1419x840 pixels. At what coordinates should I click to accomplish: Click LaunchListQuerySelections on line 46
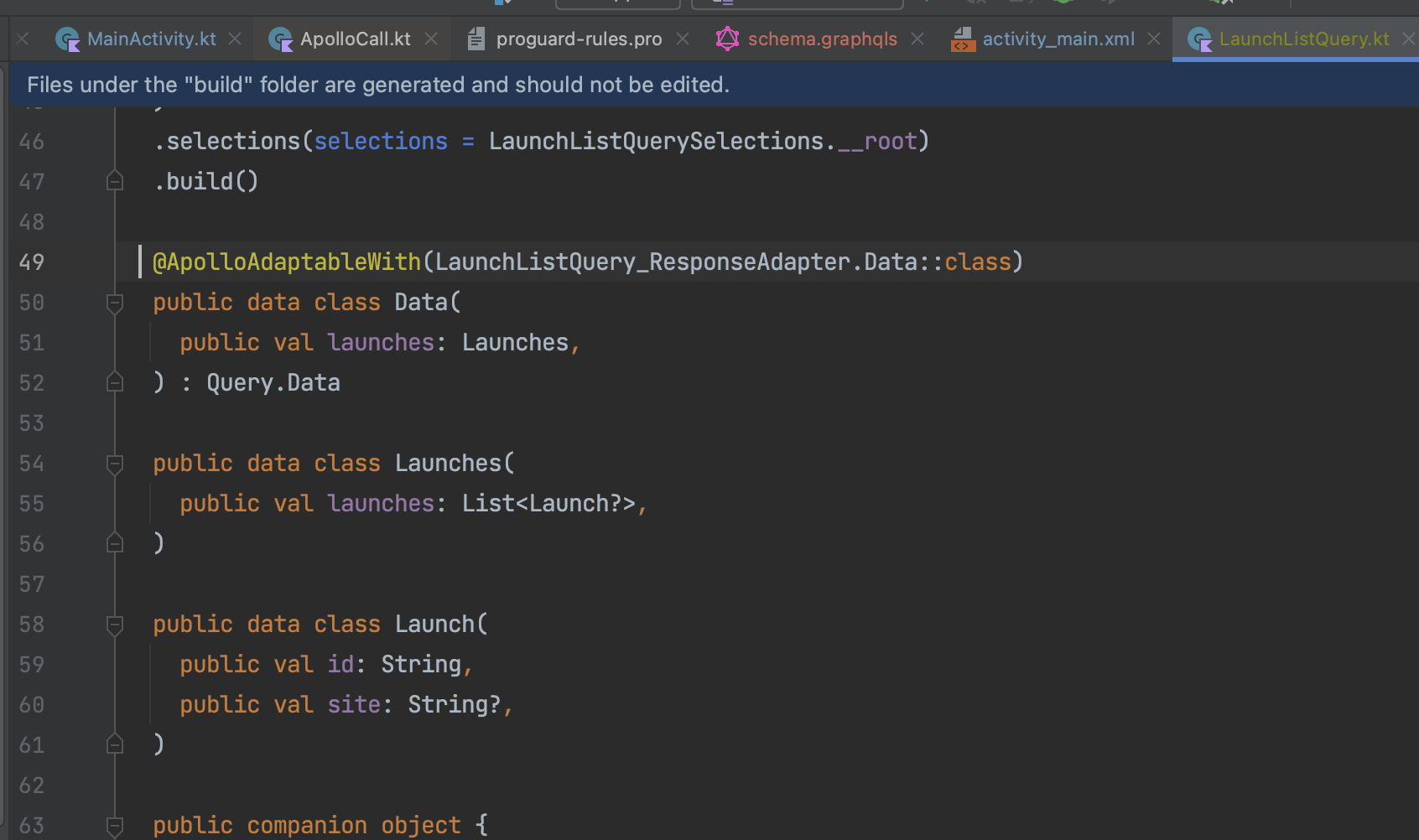(x=656, y=142)
